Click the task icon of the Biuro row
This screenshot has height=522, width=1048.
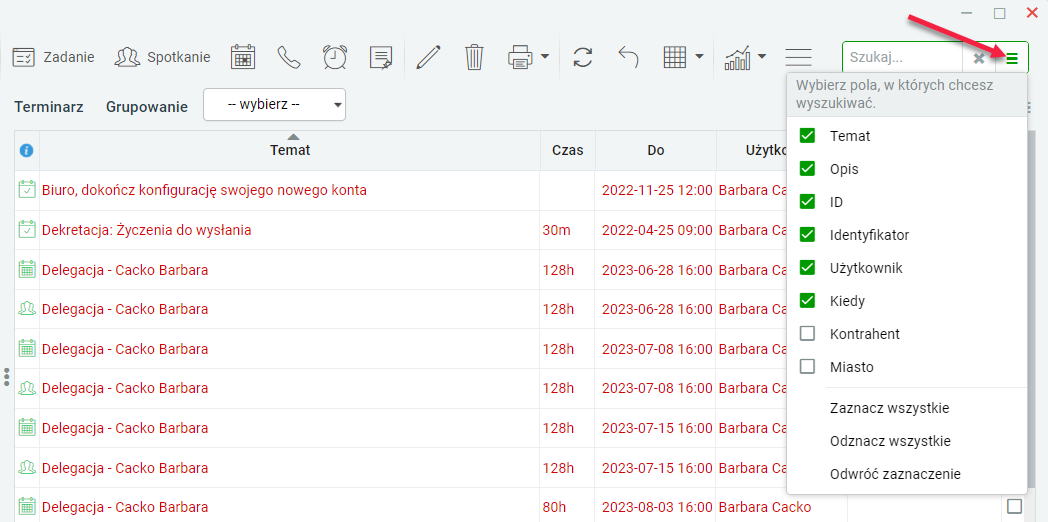point(27,190)
